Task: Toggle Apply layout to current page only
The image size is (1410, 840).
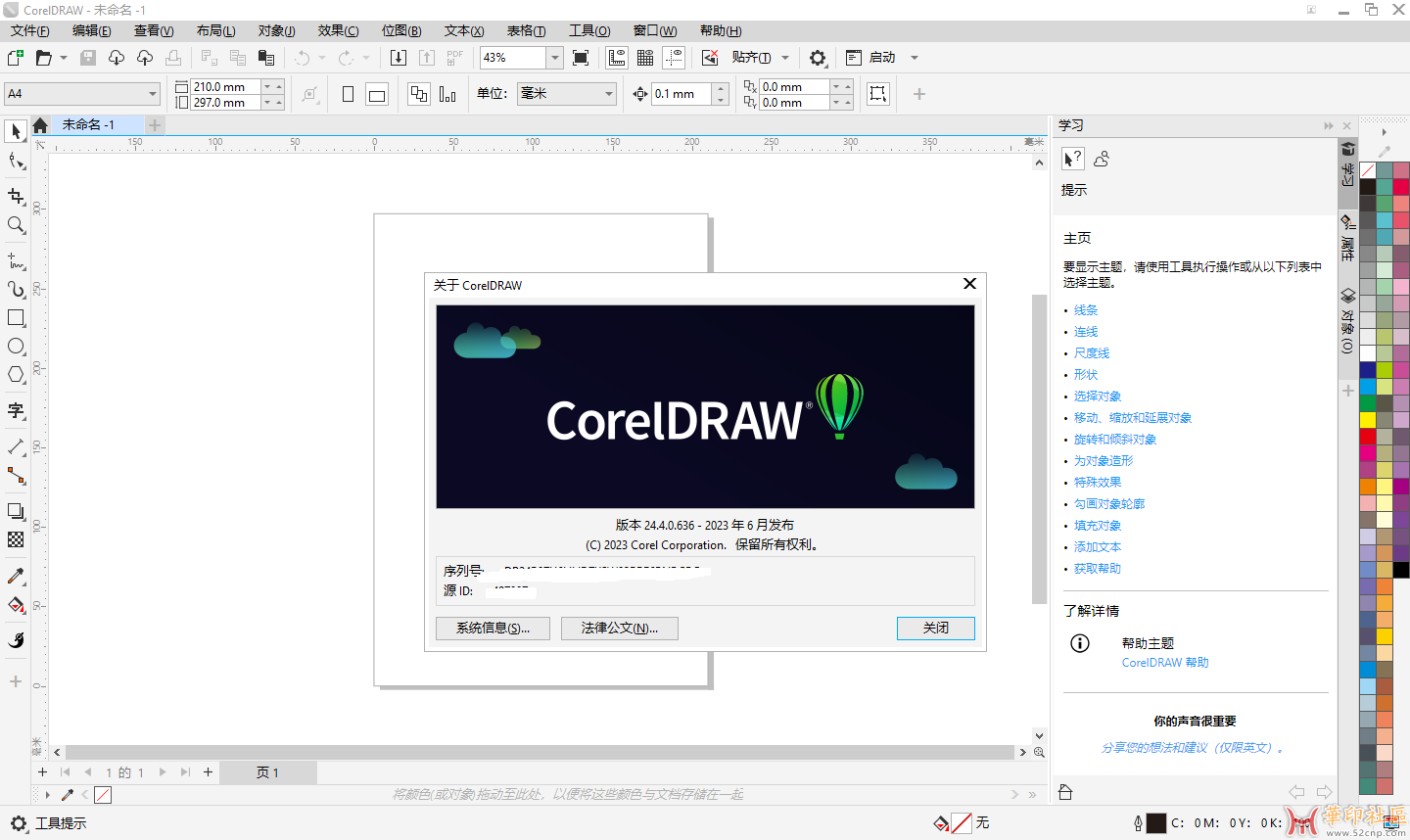Action: [x=447, y=94]
